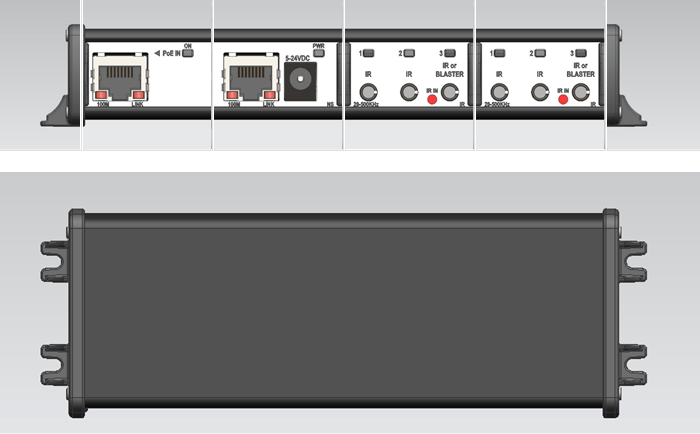
Task: Click the rightmost module's red IR IN sensor
Action: pos(563,99)
